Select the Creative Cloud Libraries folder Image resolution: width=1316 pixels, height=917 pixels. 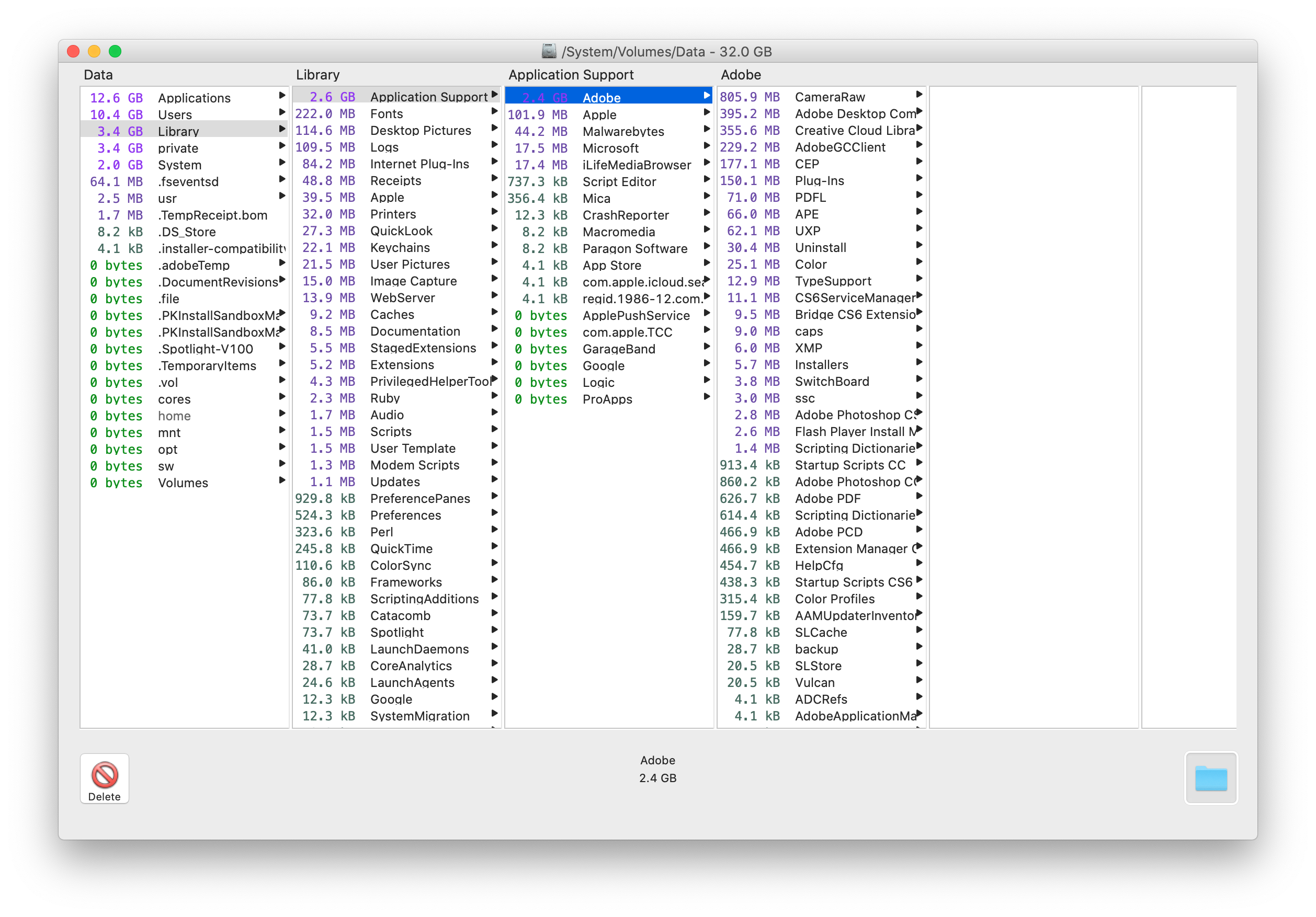[x=821, y=130]
